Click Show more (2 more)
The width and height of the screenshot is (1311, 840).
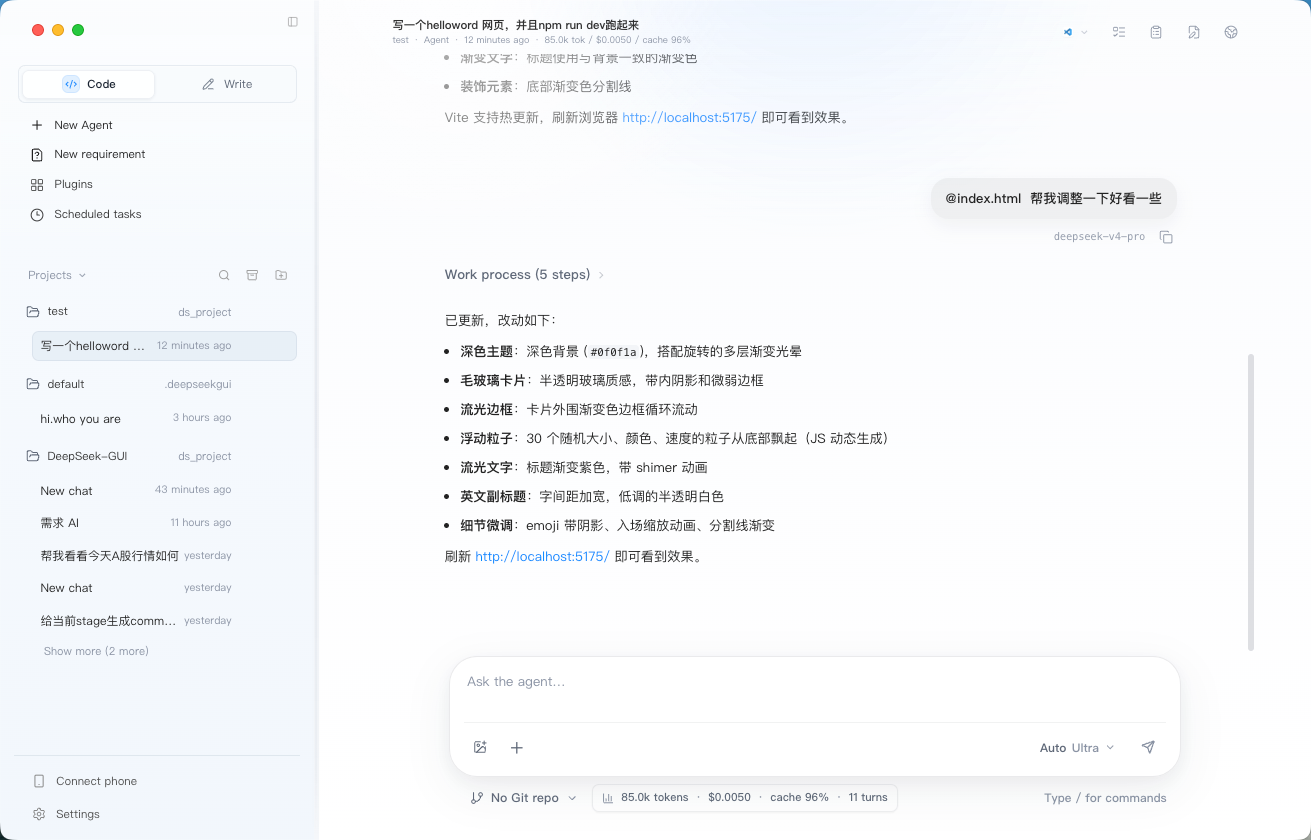[96, 651]
